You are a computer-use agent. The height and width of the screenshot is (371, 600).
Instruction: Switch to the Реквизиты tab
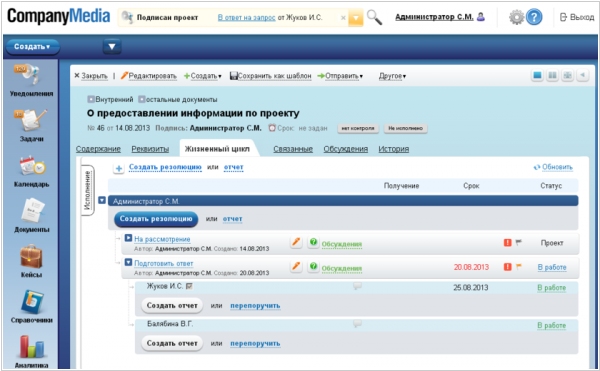point(150,149)
